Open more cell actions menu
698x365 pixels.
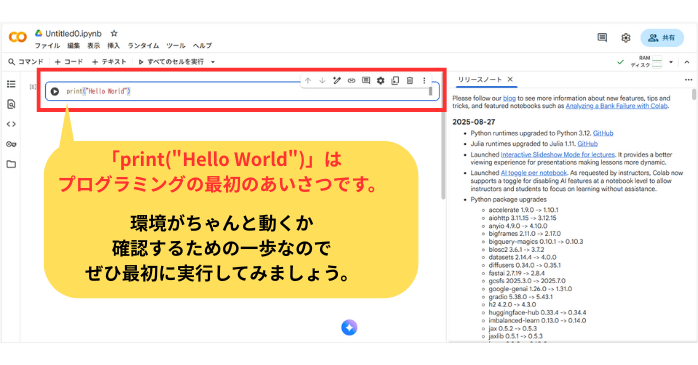424,81
